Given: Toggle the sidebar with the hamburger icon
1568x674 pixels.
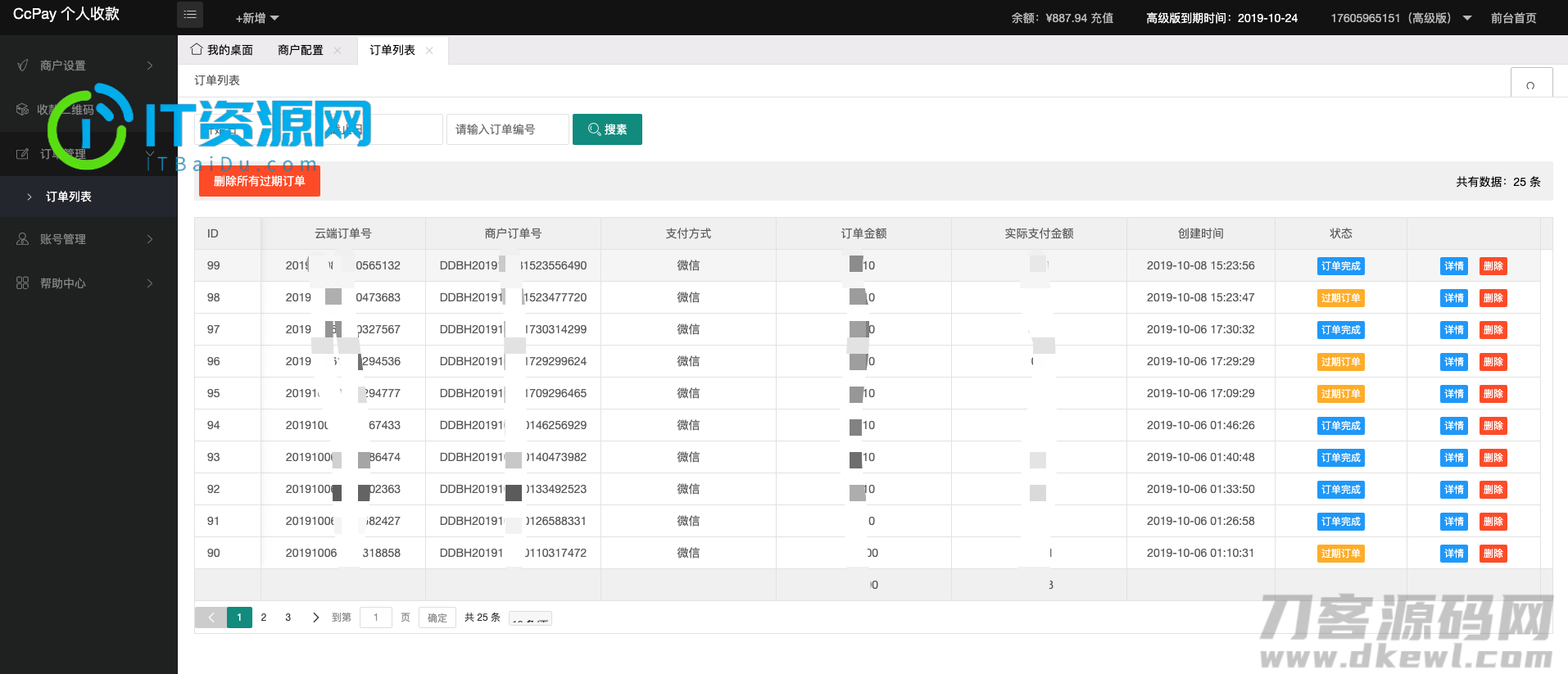Looking at the screenshot, I should point(190,15).
